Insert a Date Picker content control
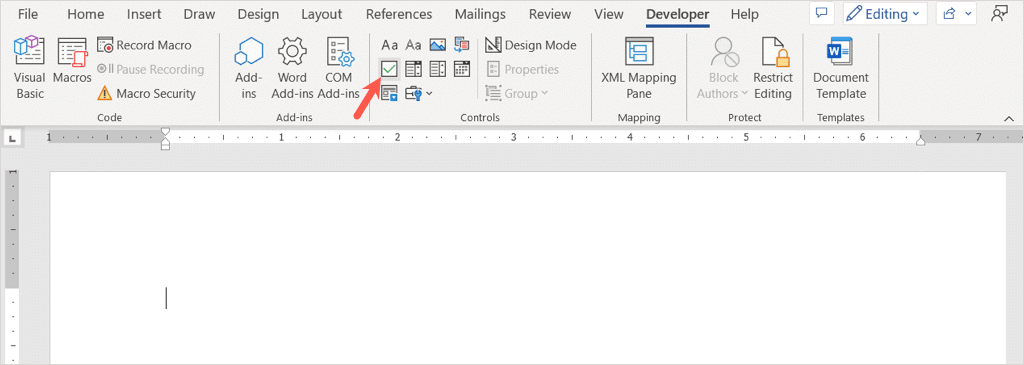Viewport: 1024px width, 365px height. pos(462,68)
